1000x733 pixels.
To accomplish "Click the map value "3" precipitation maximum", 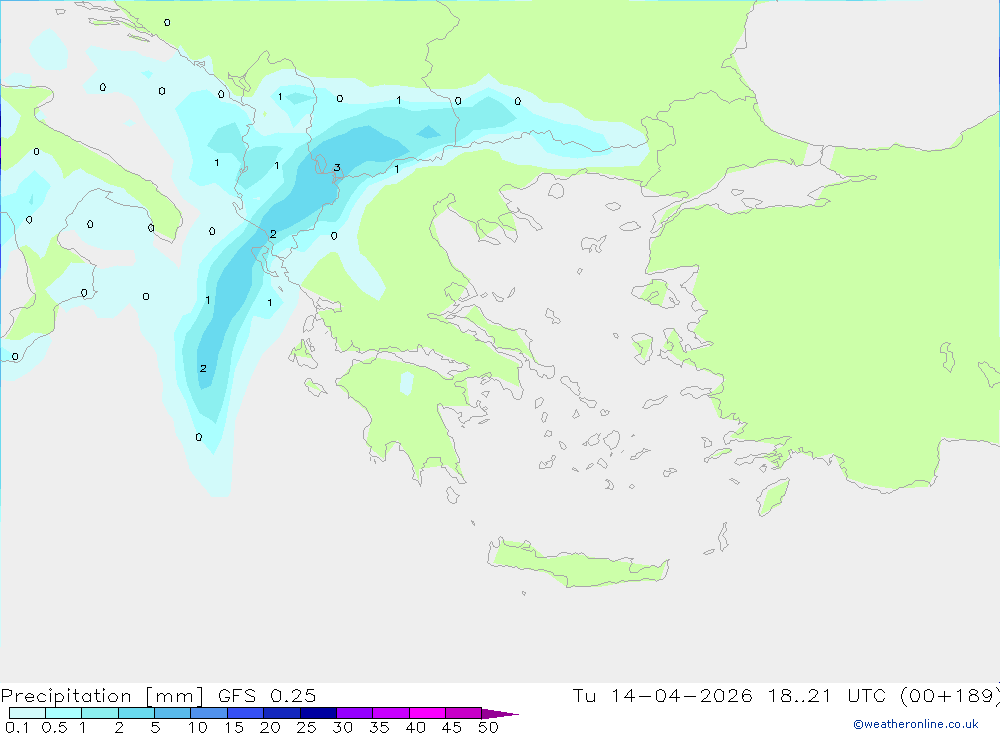I will pos(337,168).
